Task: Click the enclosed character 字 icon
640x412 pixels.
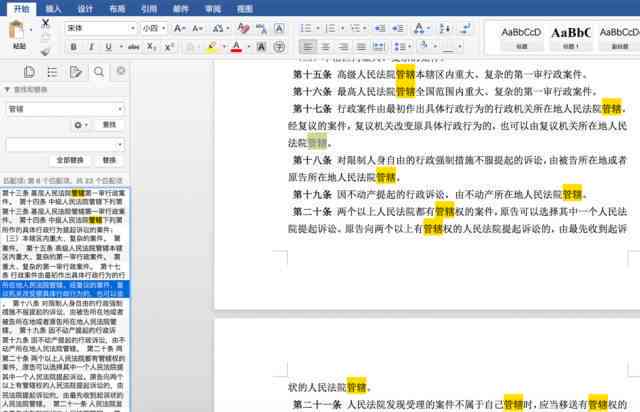Action: pyautogui.click(x=279, y=47)
